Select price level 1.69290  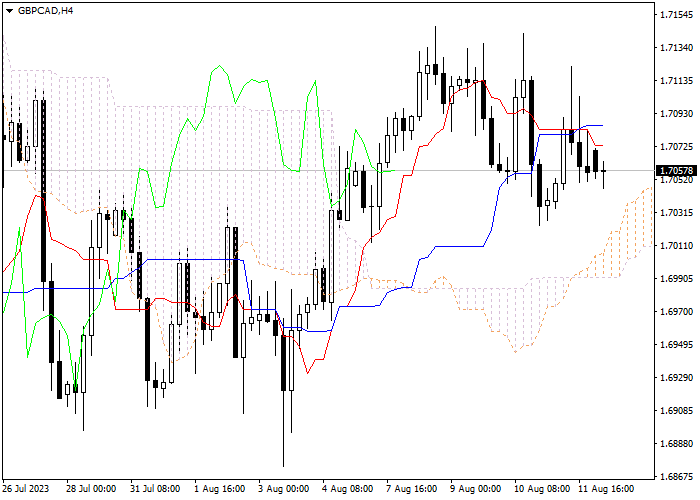(676, 378)
